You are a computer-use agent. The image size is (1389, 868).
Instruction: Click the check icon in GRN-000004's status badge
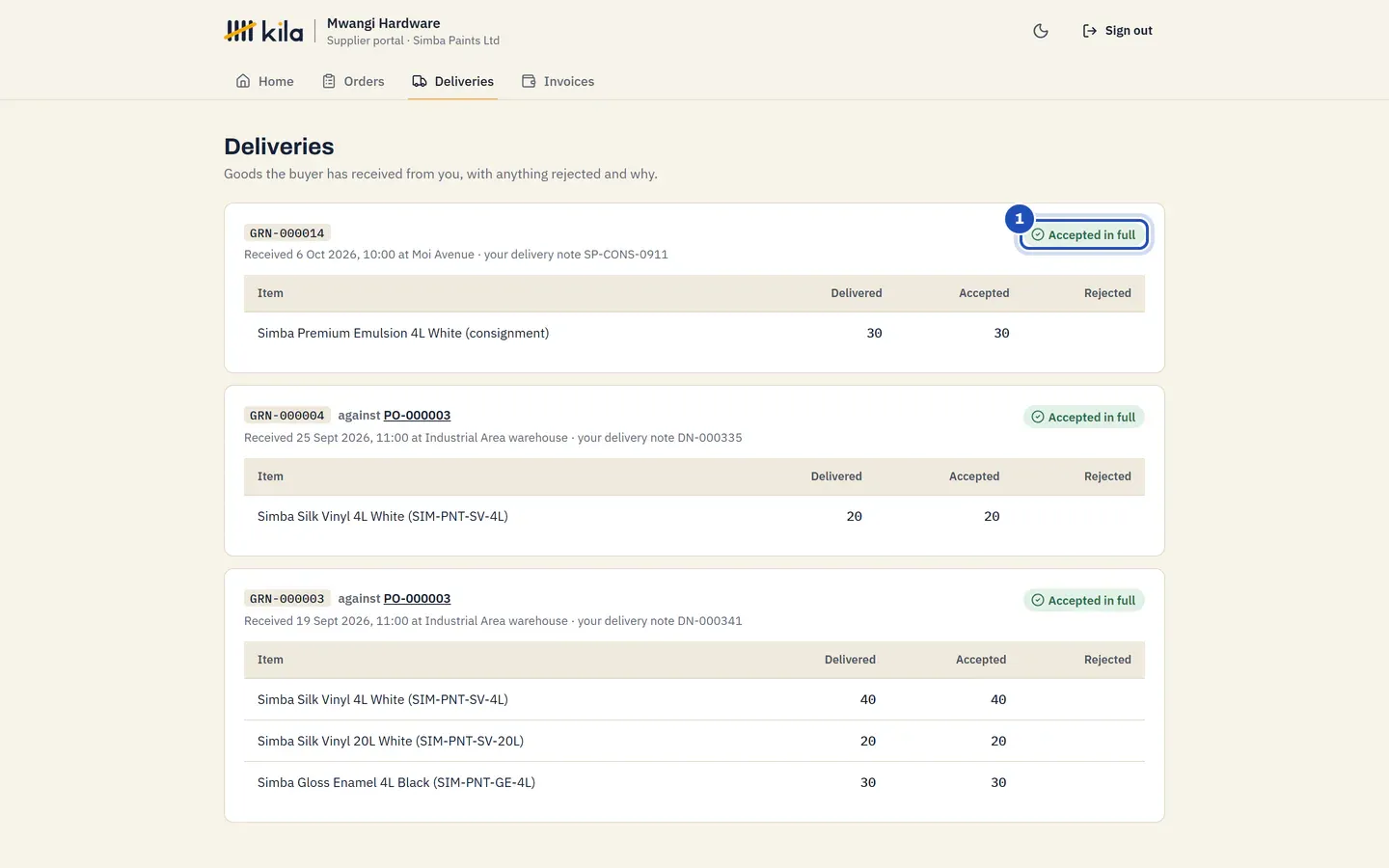[1038, 418]
